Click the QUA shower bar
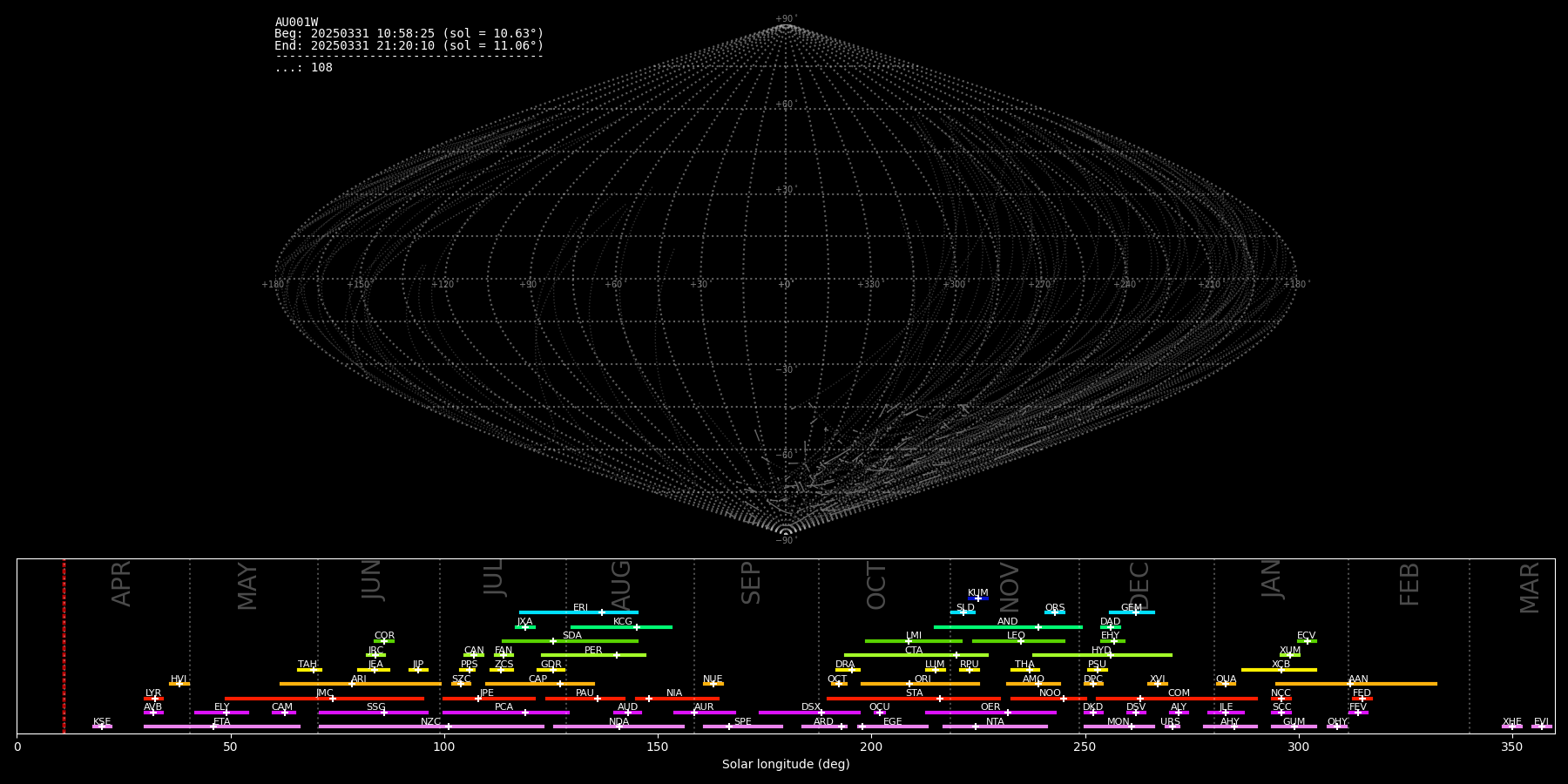The image size is (1568, 784). point(1226,684)
